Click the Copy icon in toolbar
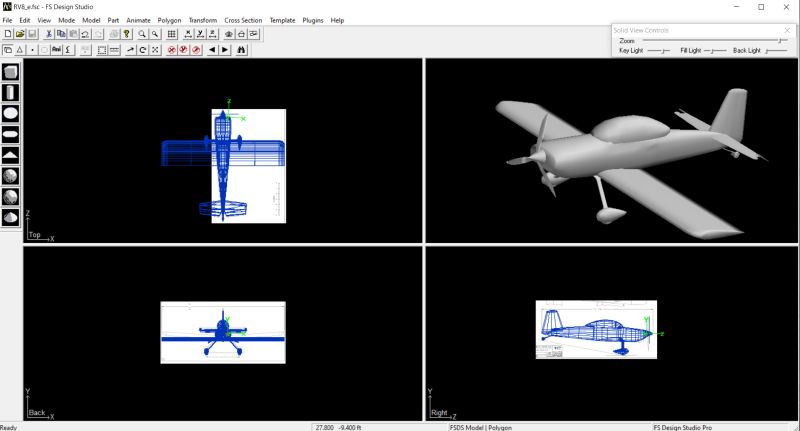Viewport: 800px width, 431px height. click(61, 34)
